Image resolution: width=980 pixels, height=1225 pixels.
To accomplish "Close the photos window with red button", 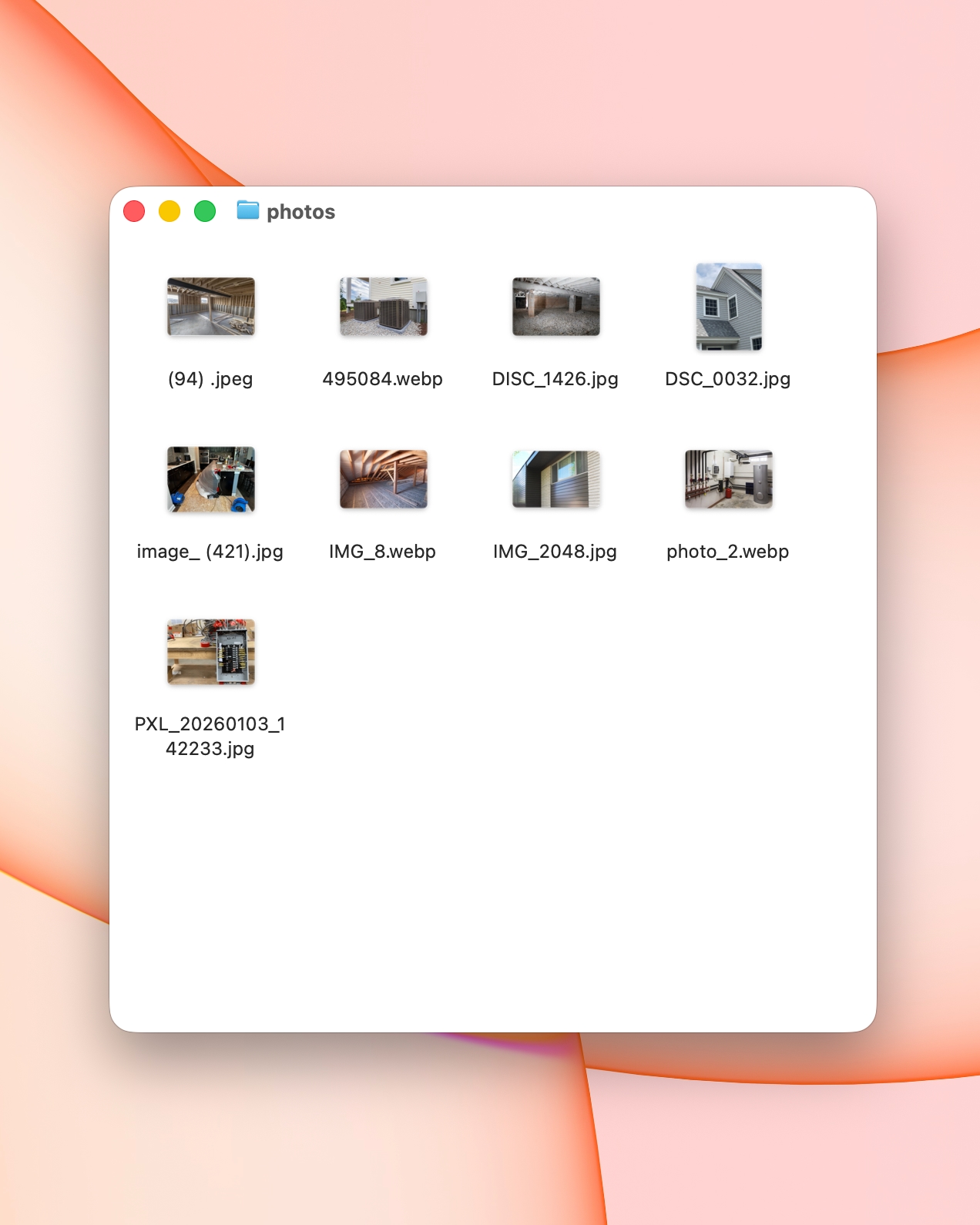I will [134, 211].
